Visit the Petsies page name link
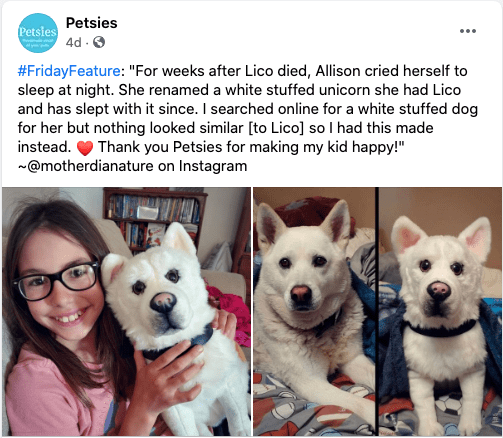This screenshot has height=438, width=503. [92, 23]
